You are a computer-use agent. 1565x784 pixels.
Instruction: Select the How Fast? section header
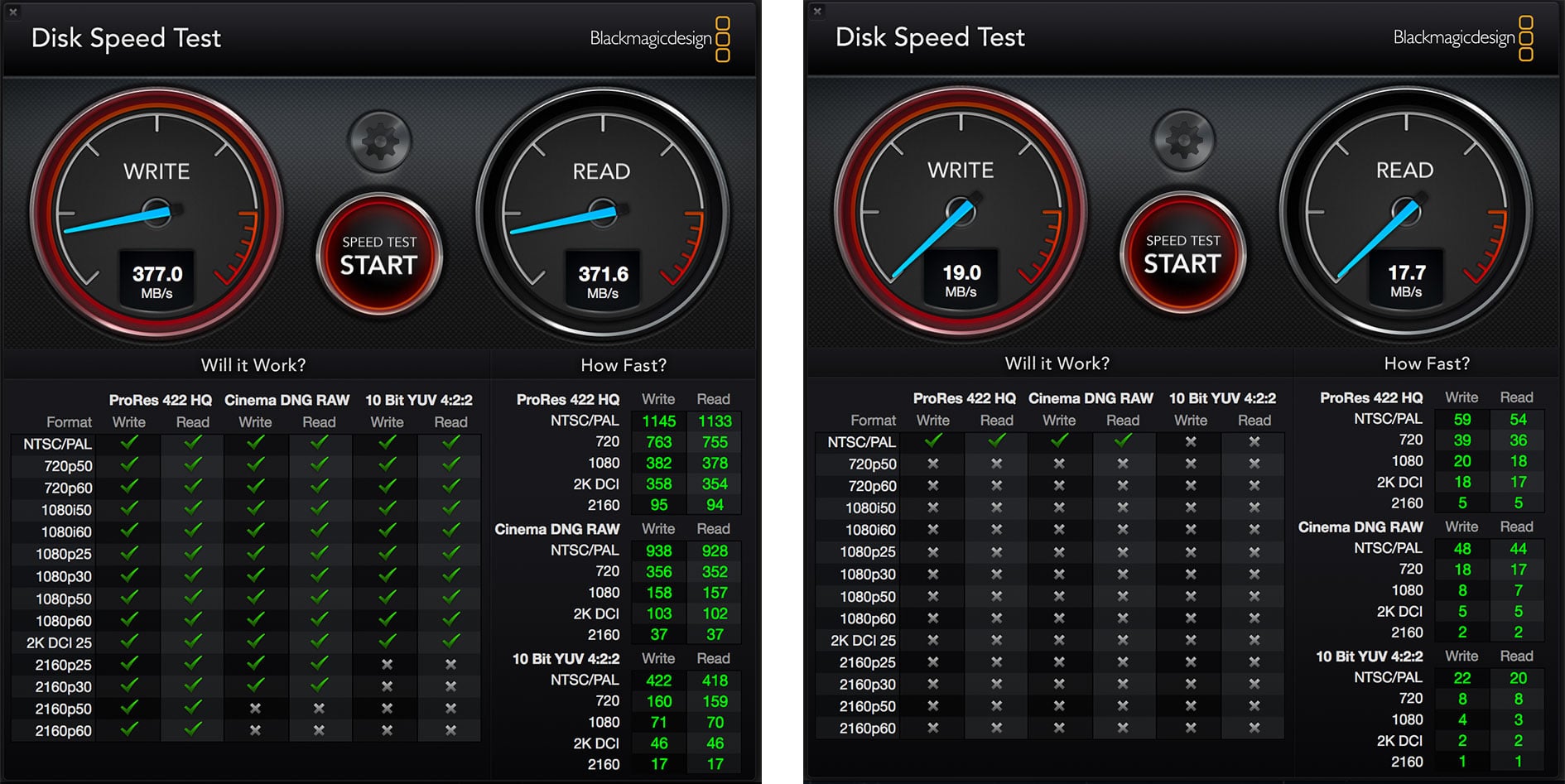click(x=624, y=365)
